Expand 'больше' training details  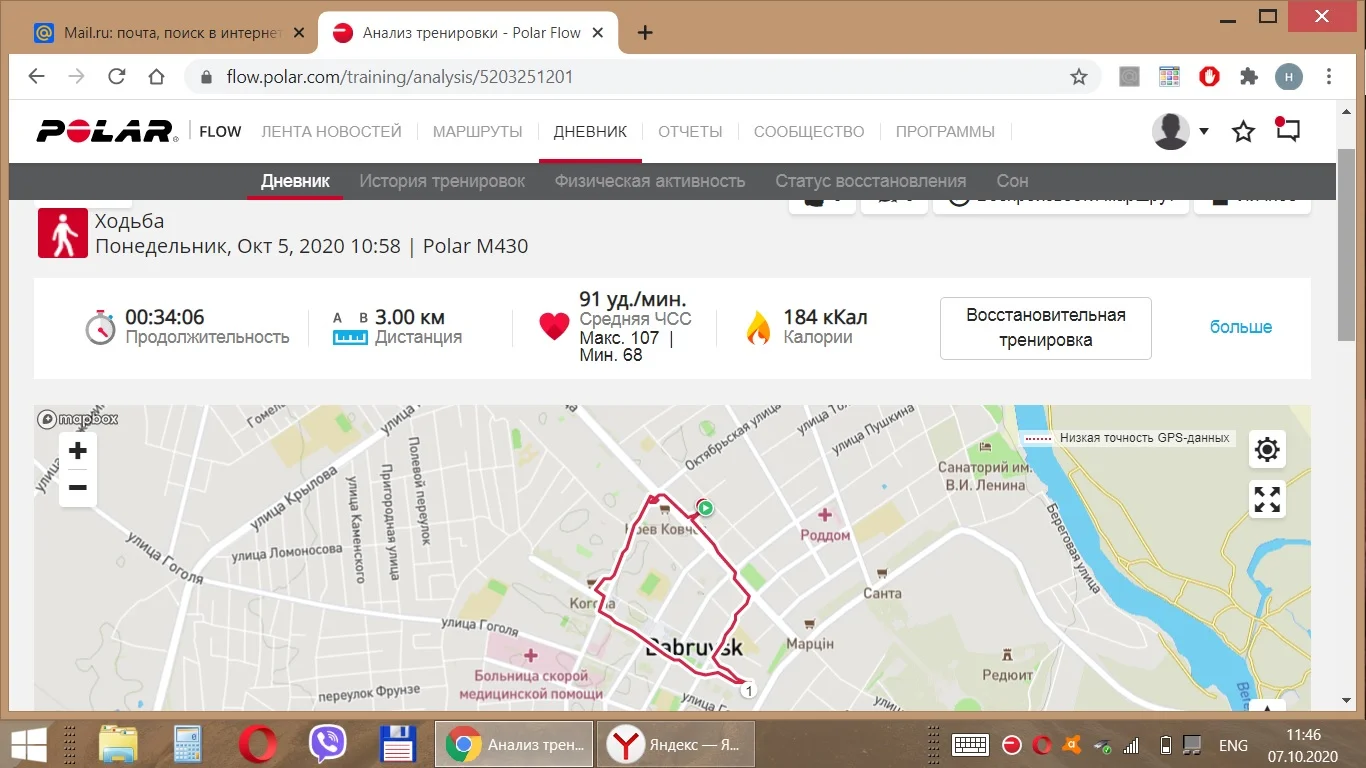click(x=1241, y=327)
